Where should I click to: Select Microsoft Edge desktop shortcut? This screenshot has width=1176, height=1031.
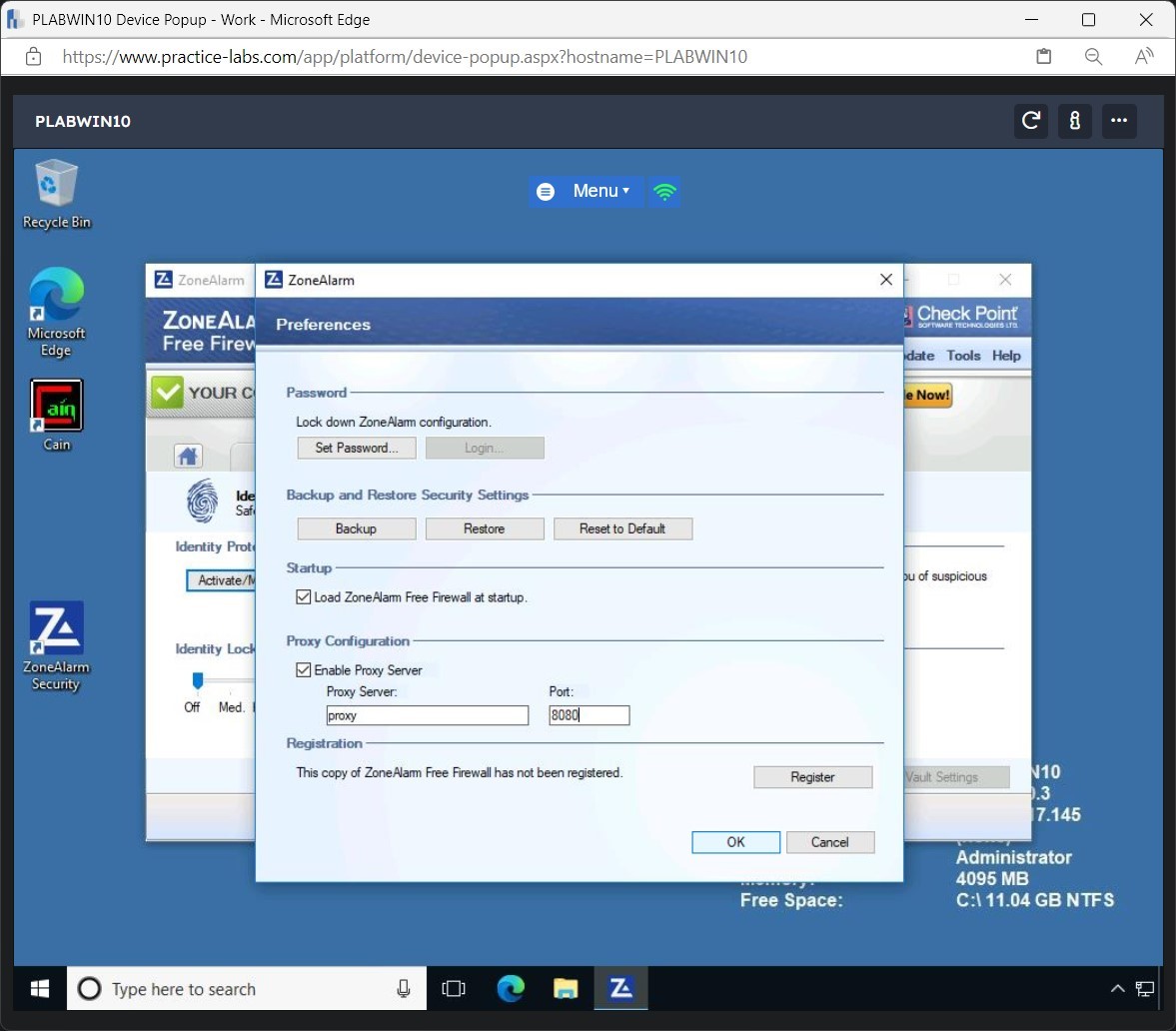56,312
